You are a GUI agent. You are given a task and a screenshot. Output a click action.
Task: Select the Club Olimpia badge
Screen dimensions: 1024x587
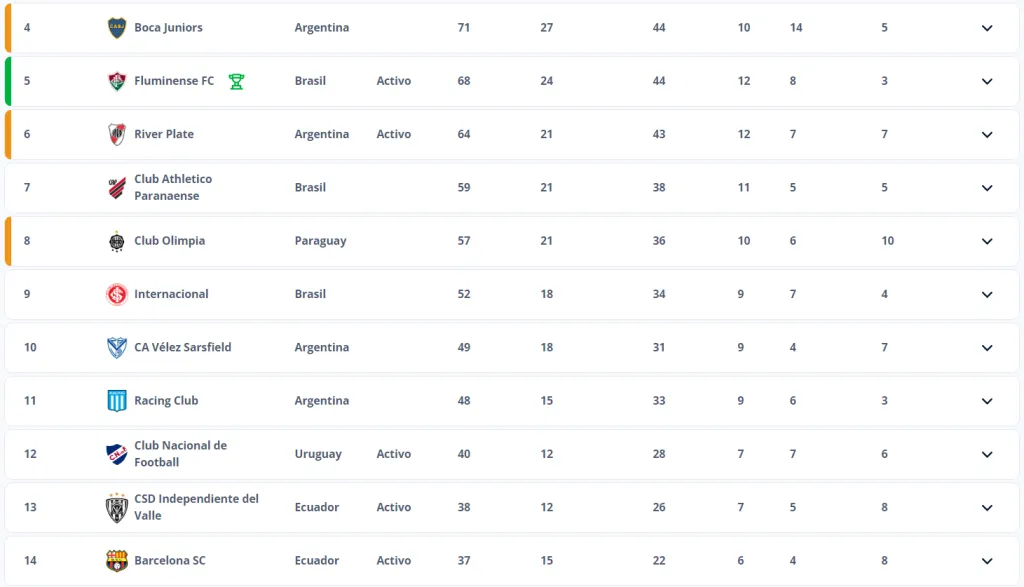(x=117, y=240)
